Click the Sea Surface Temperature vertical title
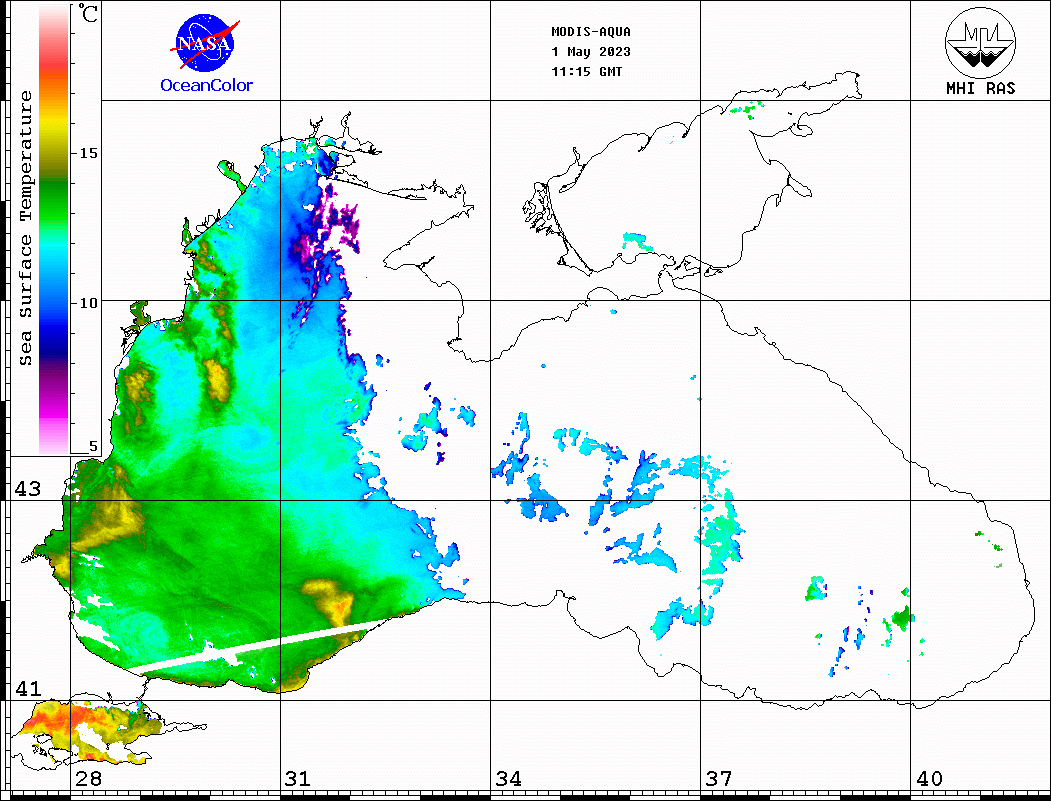Image resolution: width=1051 pixels, height=801 pixels. click(25, 229)
